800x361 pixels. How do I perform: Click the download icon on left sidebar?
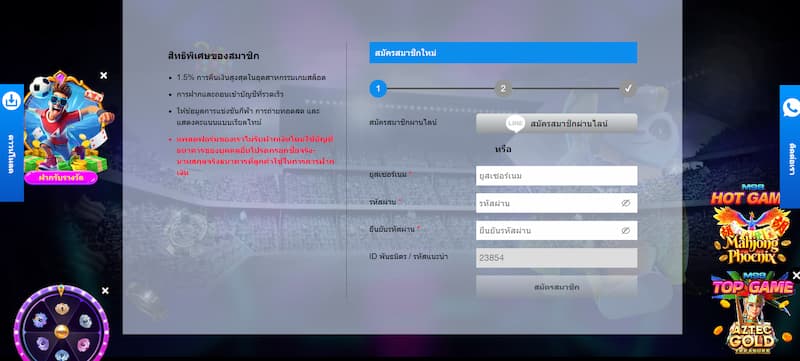(x=11, y=101)
